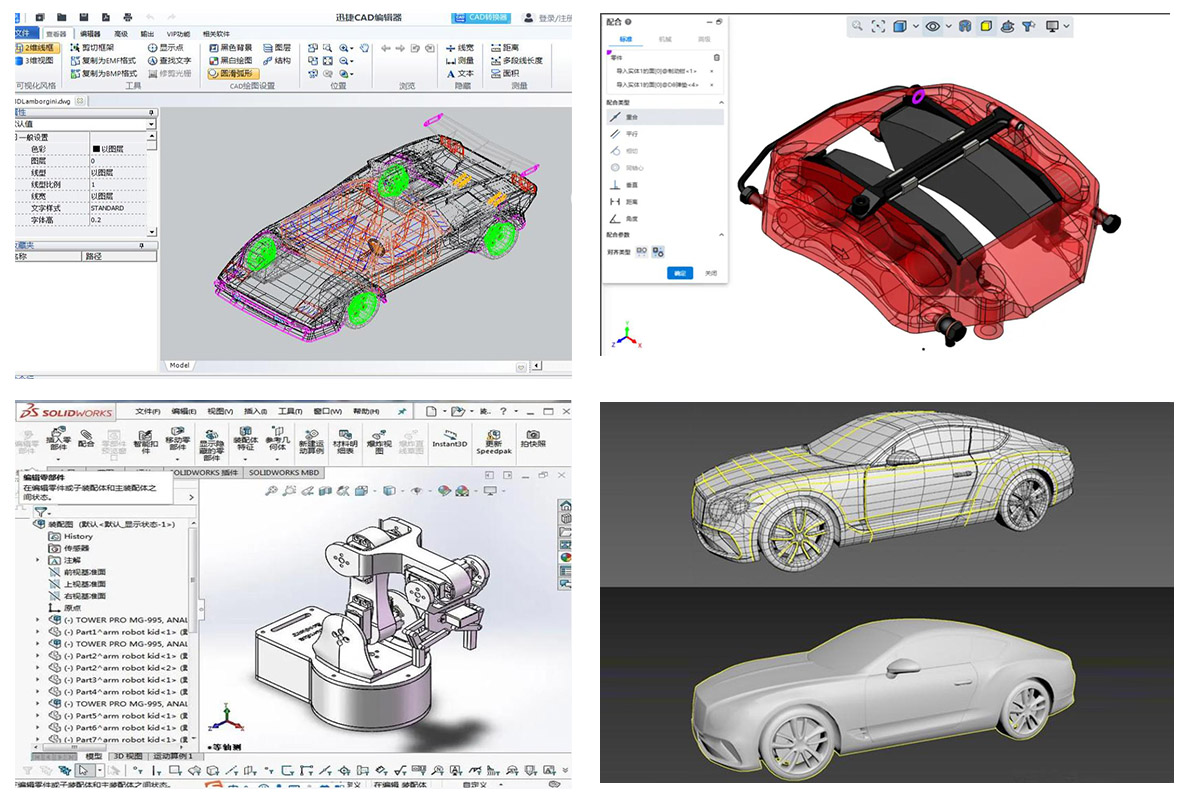This screenshot has width=1200, height=800.
Task: Select the 重合 mate type
Action: click(x=665, y=117)
